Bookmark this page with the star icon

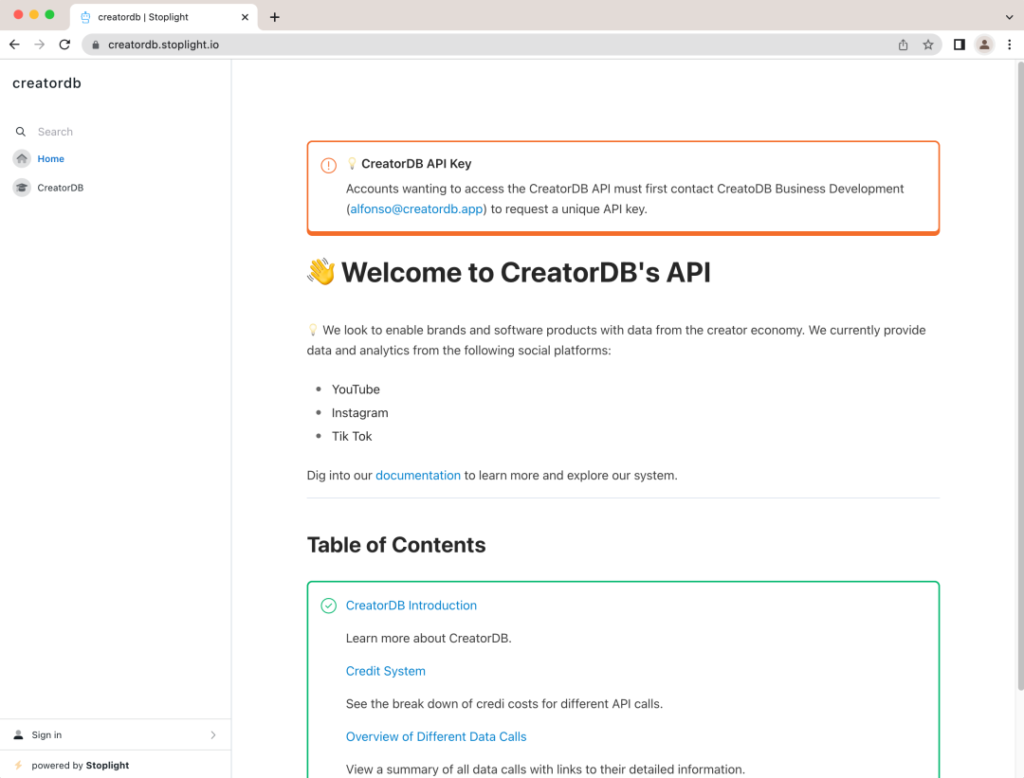928,44
